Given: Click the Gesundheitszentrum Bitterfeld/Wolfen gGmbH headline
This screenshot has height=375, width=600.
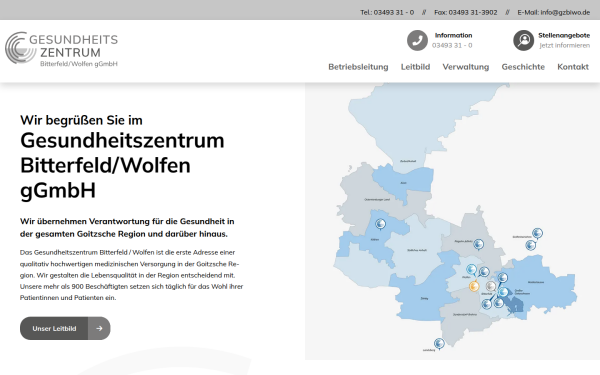Looking at the screenshot, I should [122, 165].
